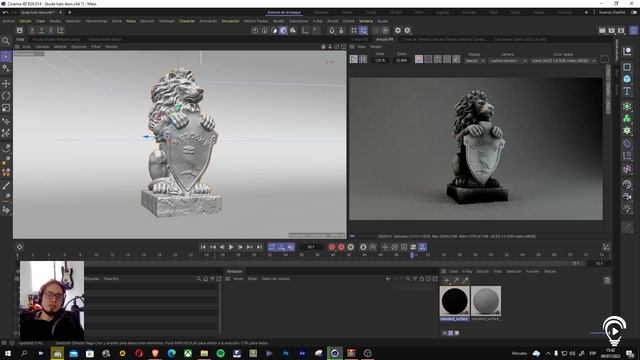This screenshot has height=360, width=640.
Task: Open the Camera dropdown in Arnold IPR
Action: (x=508, y=60)
